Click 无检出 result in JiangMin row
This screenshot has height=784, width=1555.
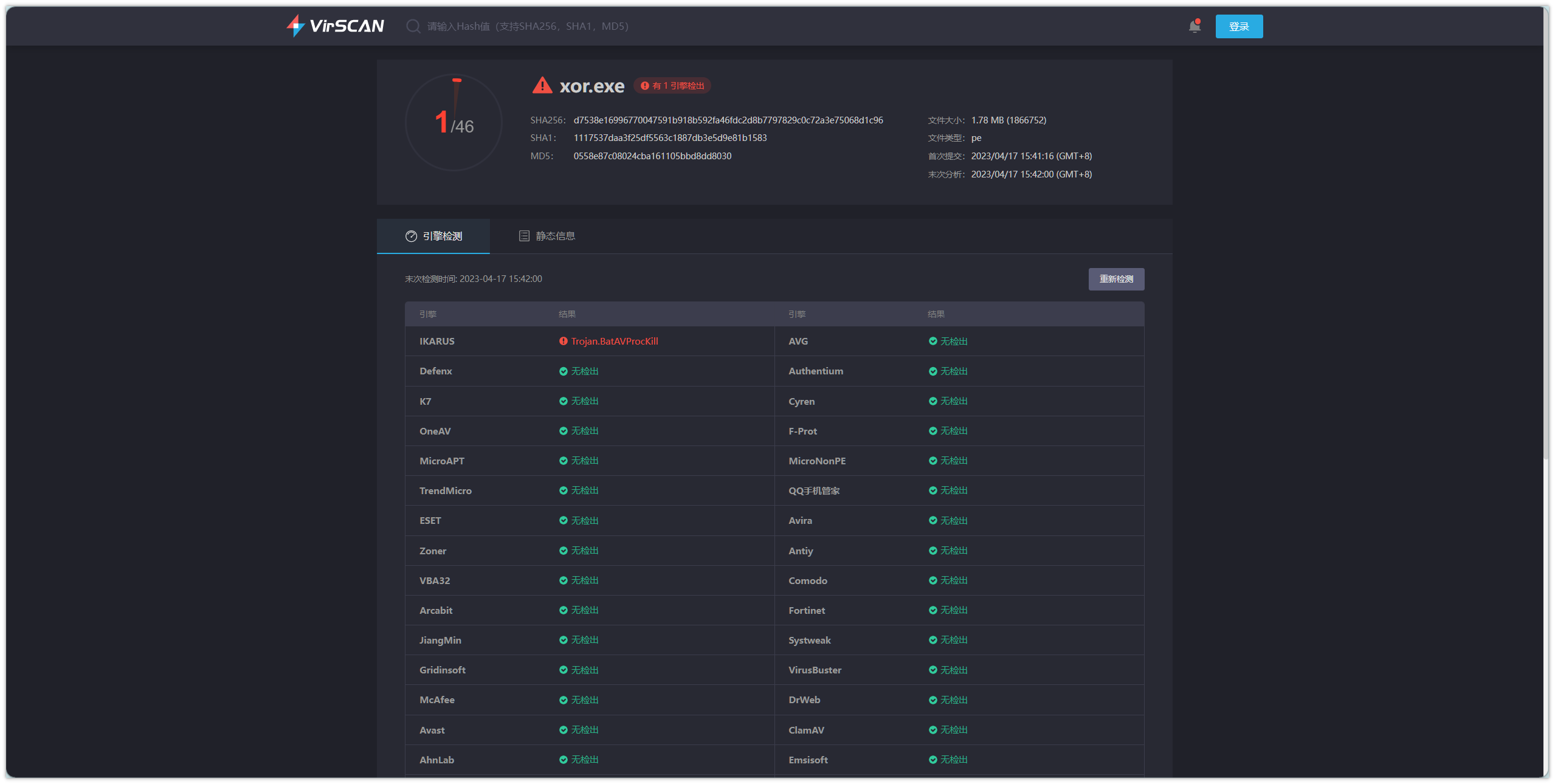(585, 640)
